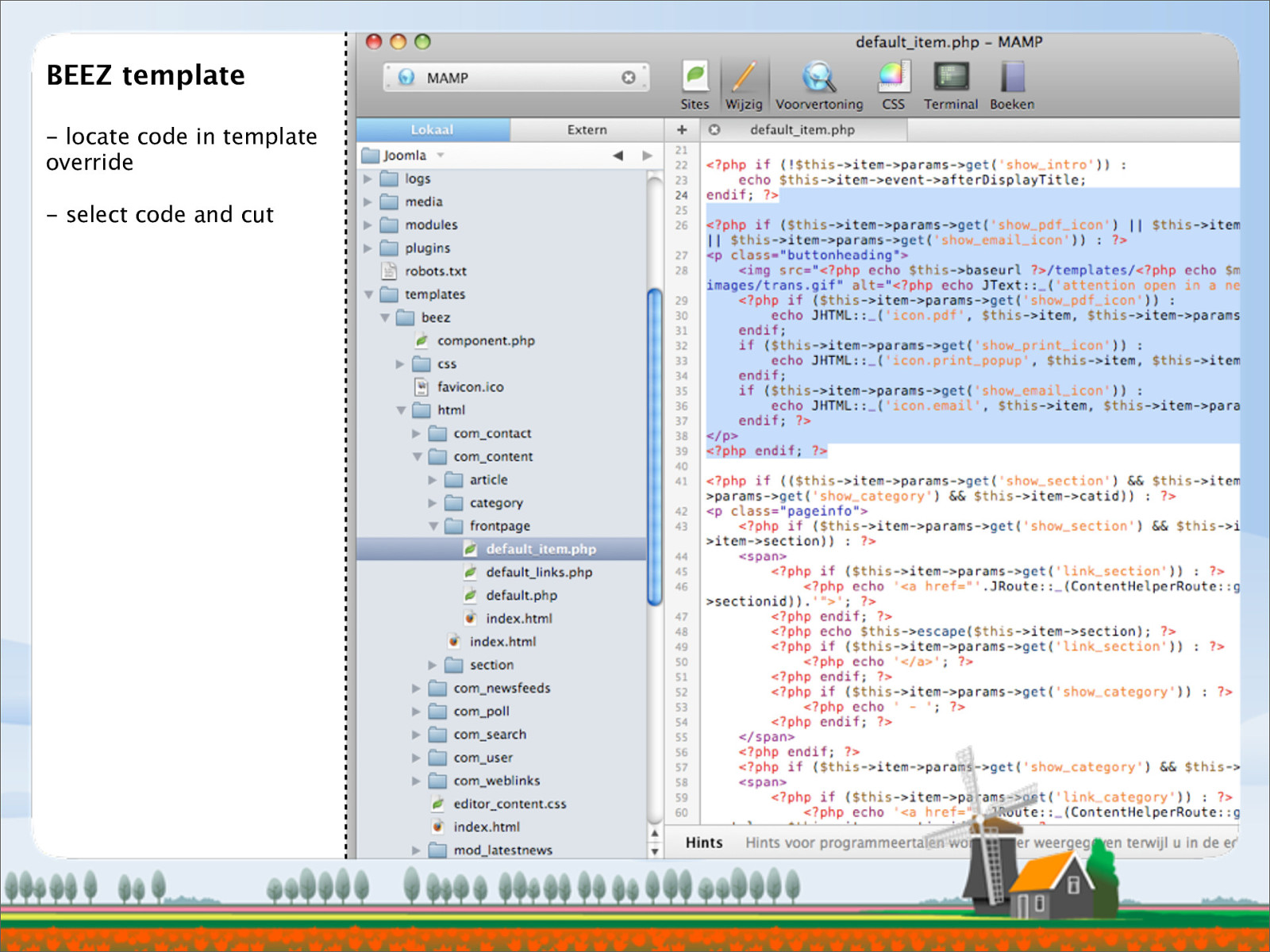1270x952 pixels.
Task: Click the pageinfo paragraph code line
Action: click(x=787, y=511)
